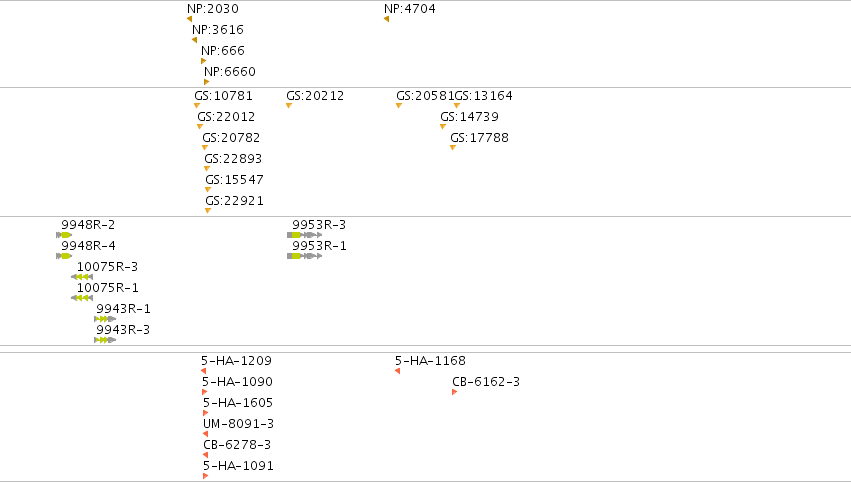Click the 10075R-3 text label

107,267
